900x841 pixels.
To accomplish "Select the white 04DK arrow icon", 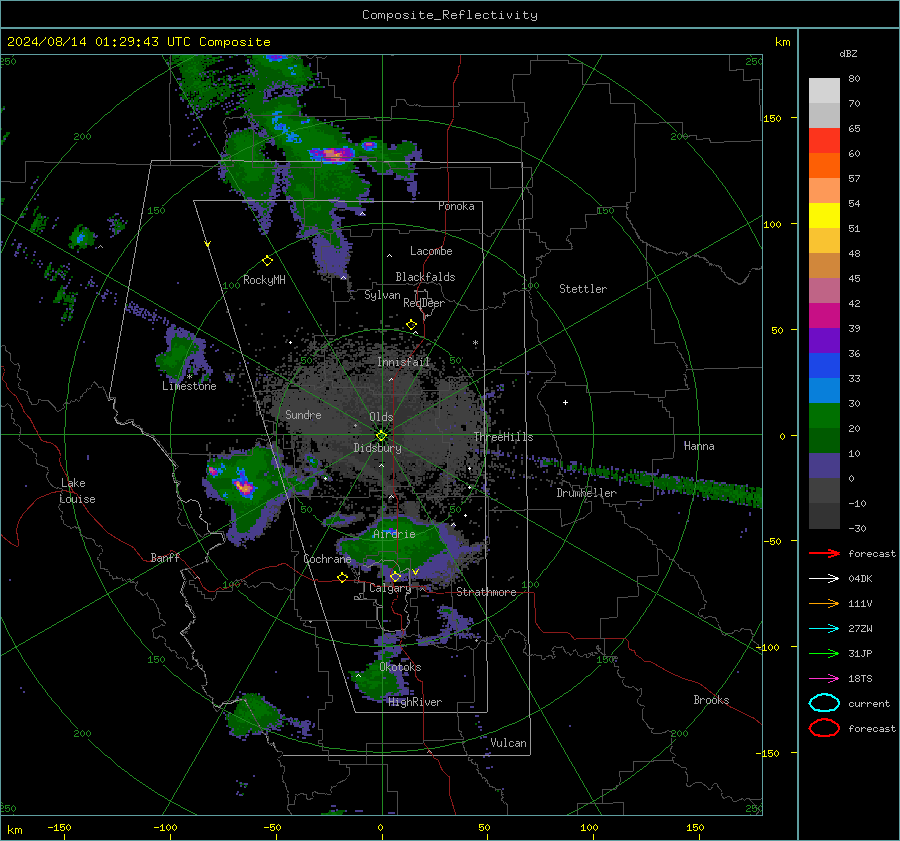I will point(824,578).
